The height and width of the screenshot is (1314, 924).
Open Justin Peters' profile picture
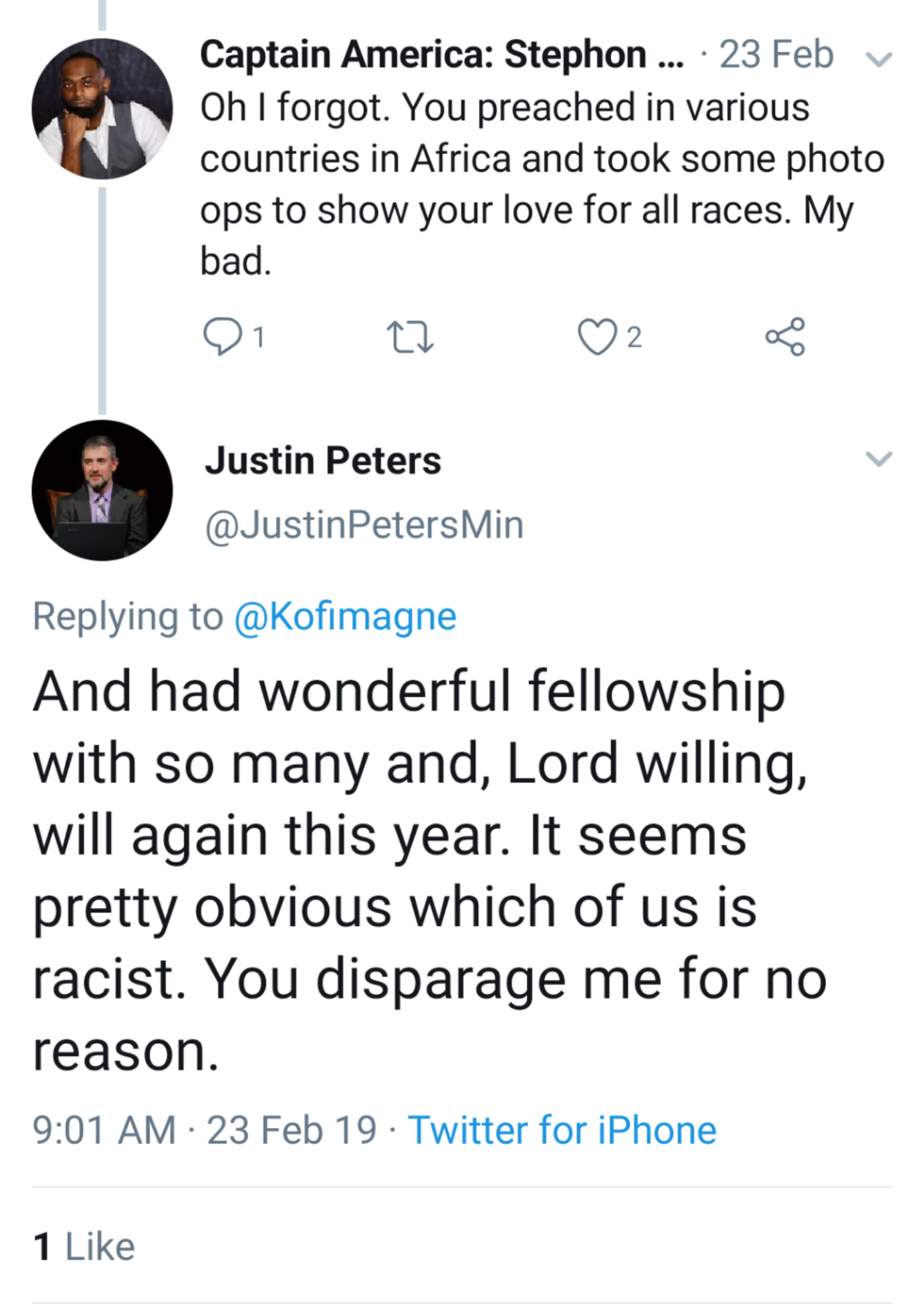[x=102, y=490]
